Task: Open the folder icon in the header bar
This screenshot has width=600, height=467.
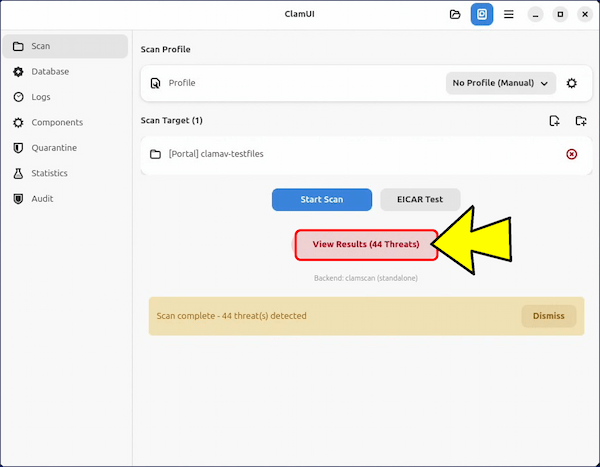Action: 455,15
